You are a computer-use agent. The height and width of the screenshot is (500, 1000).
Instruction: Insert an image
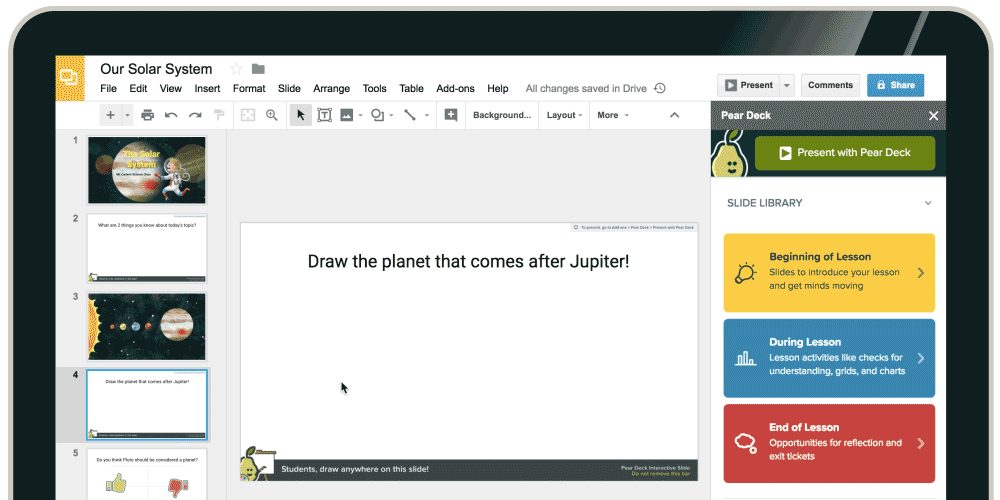coord(346,115)
